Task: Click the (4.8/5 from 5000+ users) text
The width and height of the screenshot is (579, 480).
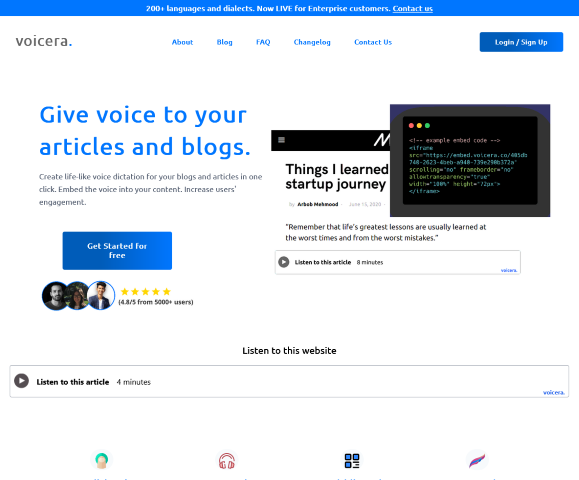Action: point(156,302)
